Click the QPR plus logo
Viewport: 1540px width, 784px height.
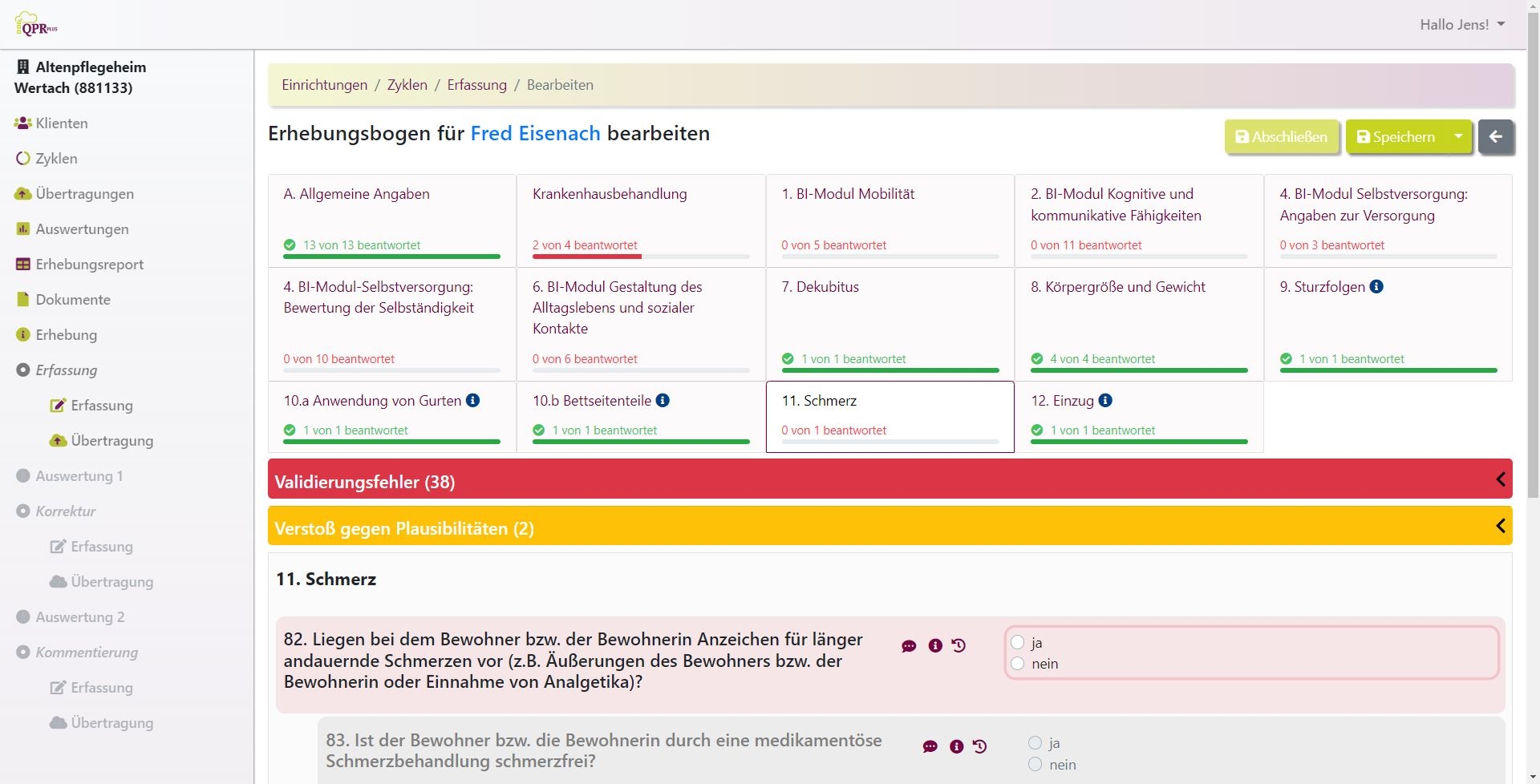click(37, 25)
